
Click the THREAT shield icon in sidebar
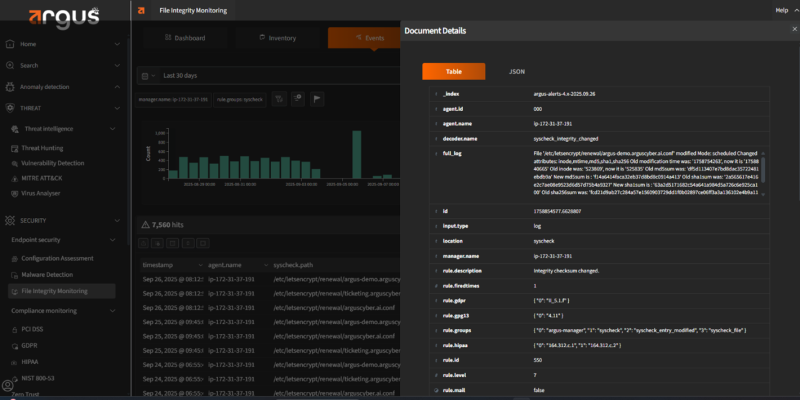coord(10,108)
